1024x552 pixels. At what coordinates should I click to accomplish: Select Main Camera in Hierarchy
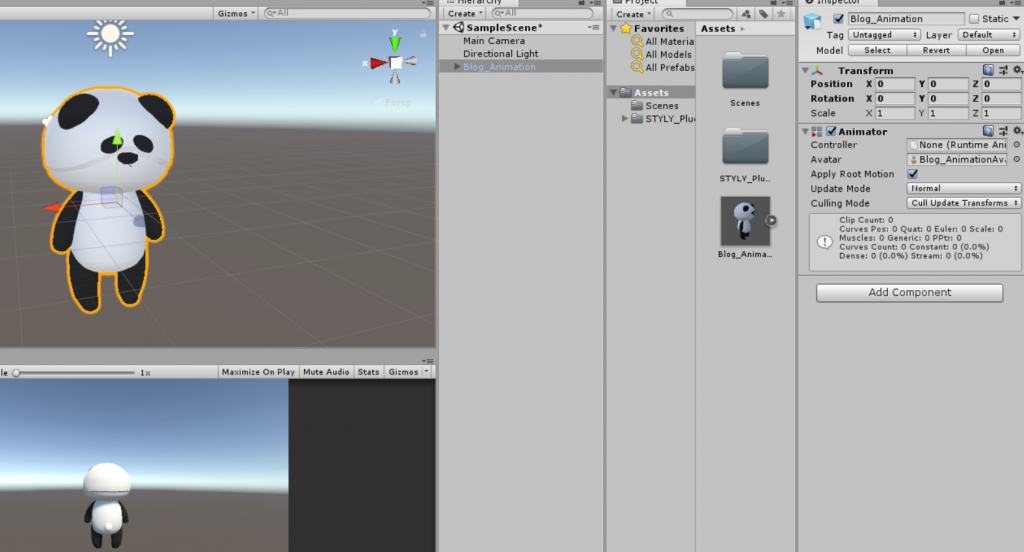494,41
